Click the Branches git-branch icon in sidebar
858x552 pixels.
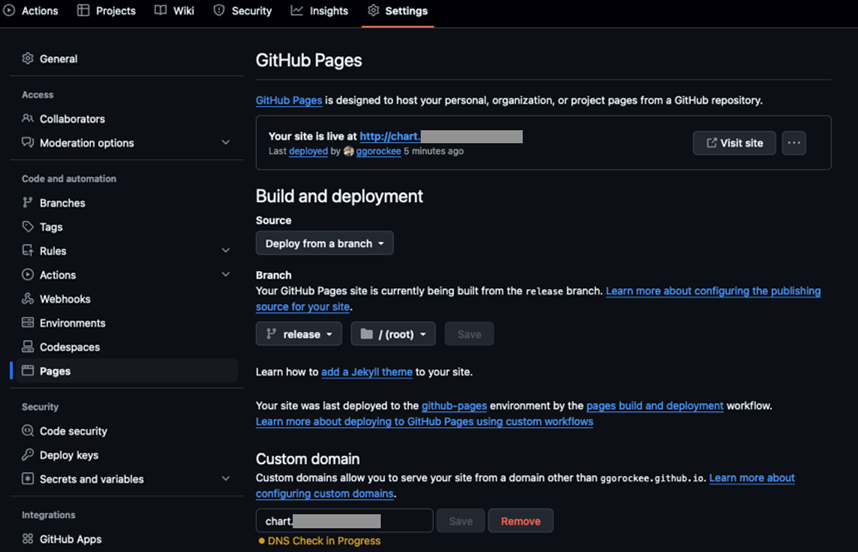tap(27, 202)
